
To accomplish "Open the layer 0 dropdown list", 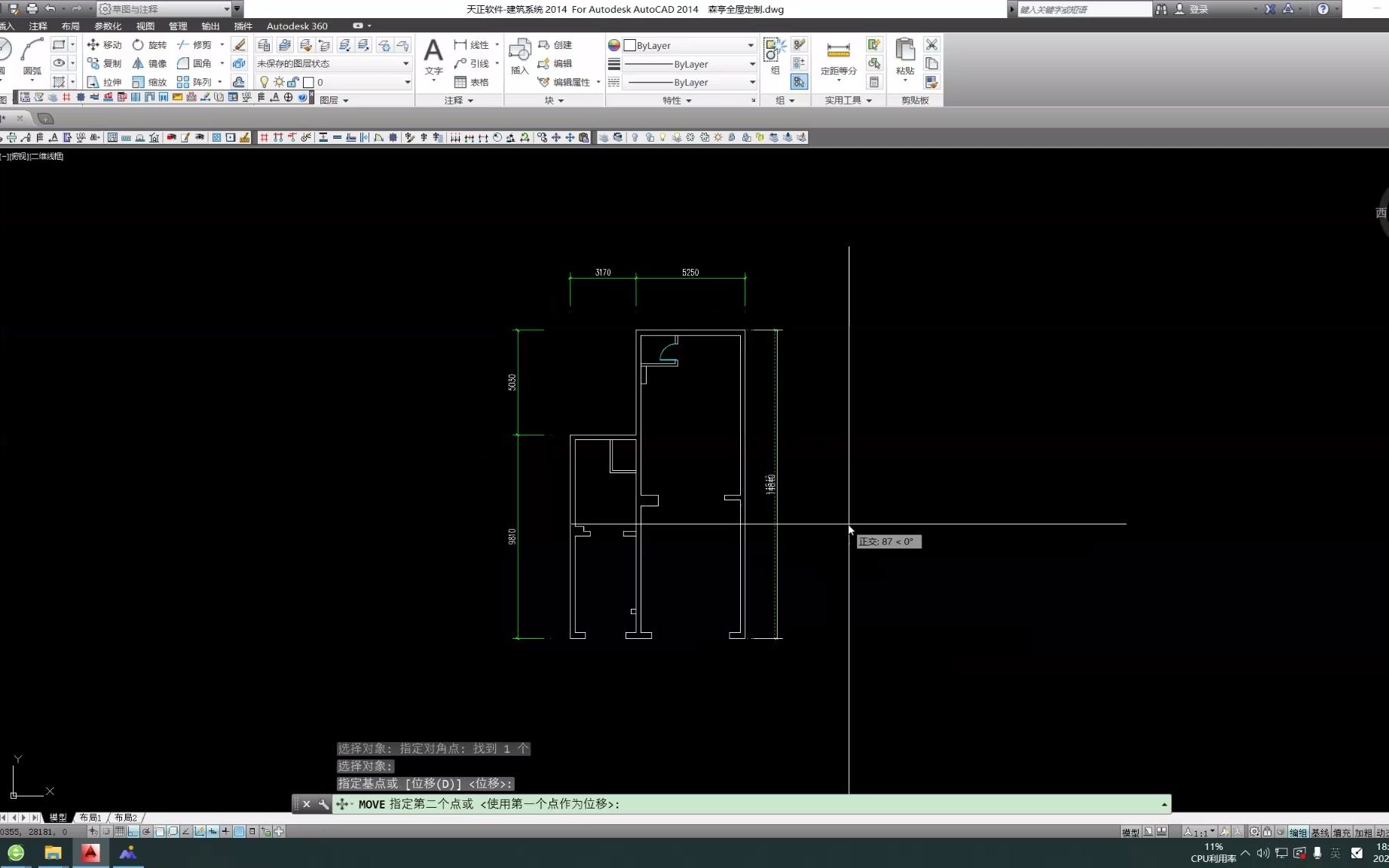I will coord(333,82).
